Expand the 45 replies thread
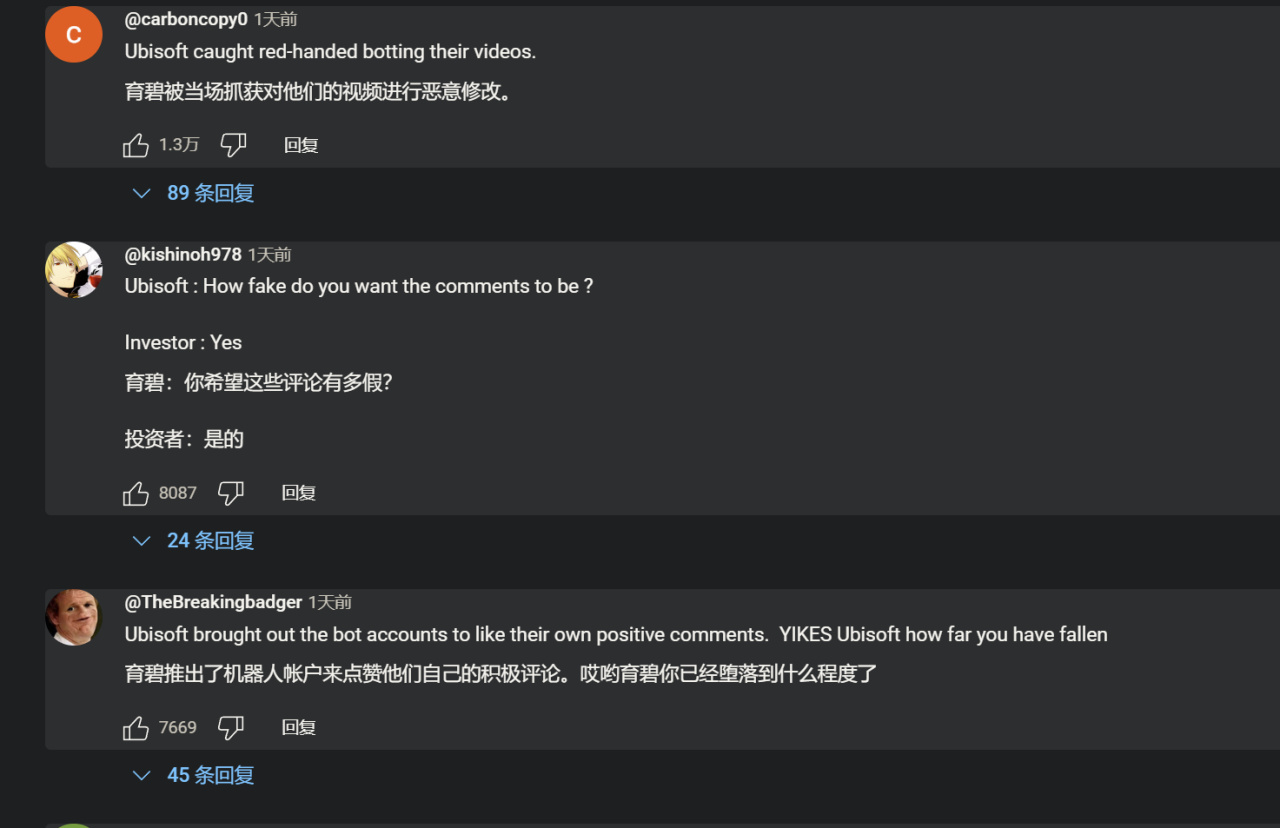This screenshot has width=1280, height=828. pos(194,775)
